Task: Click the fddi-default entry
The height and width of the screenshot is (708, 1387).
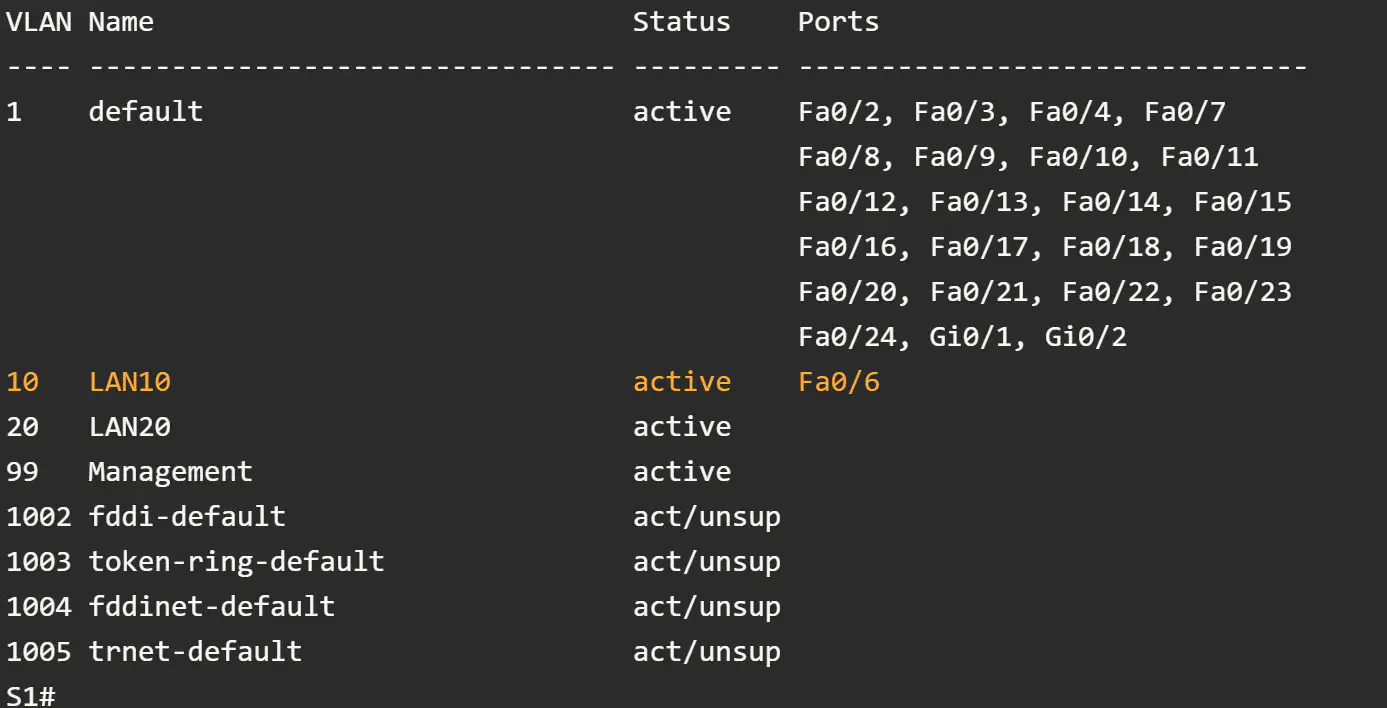Action: [187, 517]
